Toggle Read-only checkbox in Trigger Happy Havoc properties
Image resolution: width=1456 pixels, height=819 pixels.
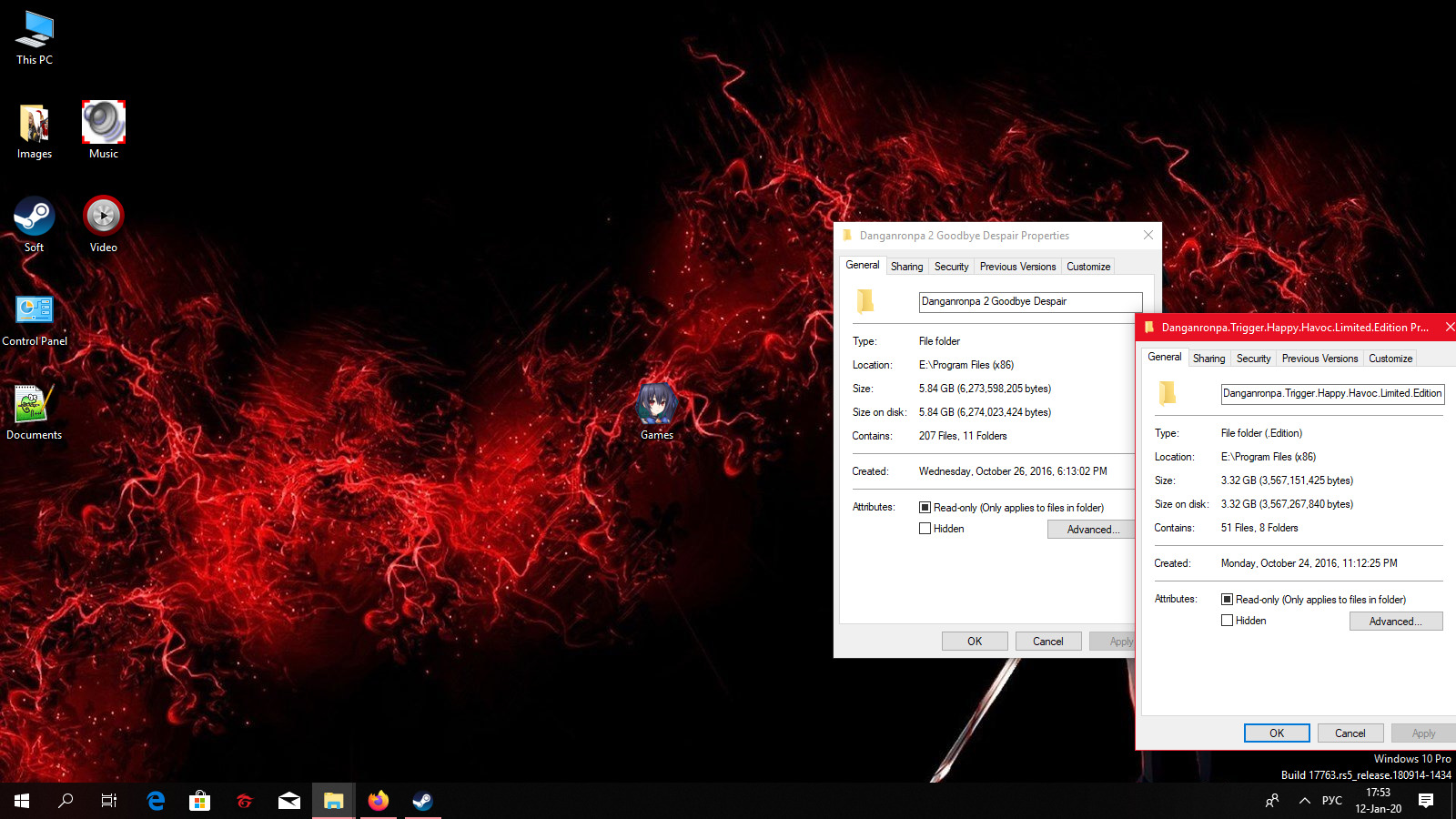click(x=1227, y=600)
